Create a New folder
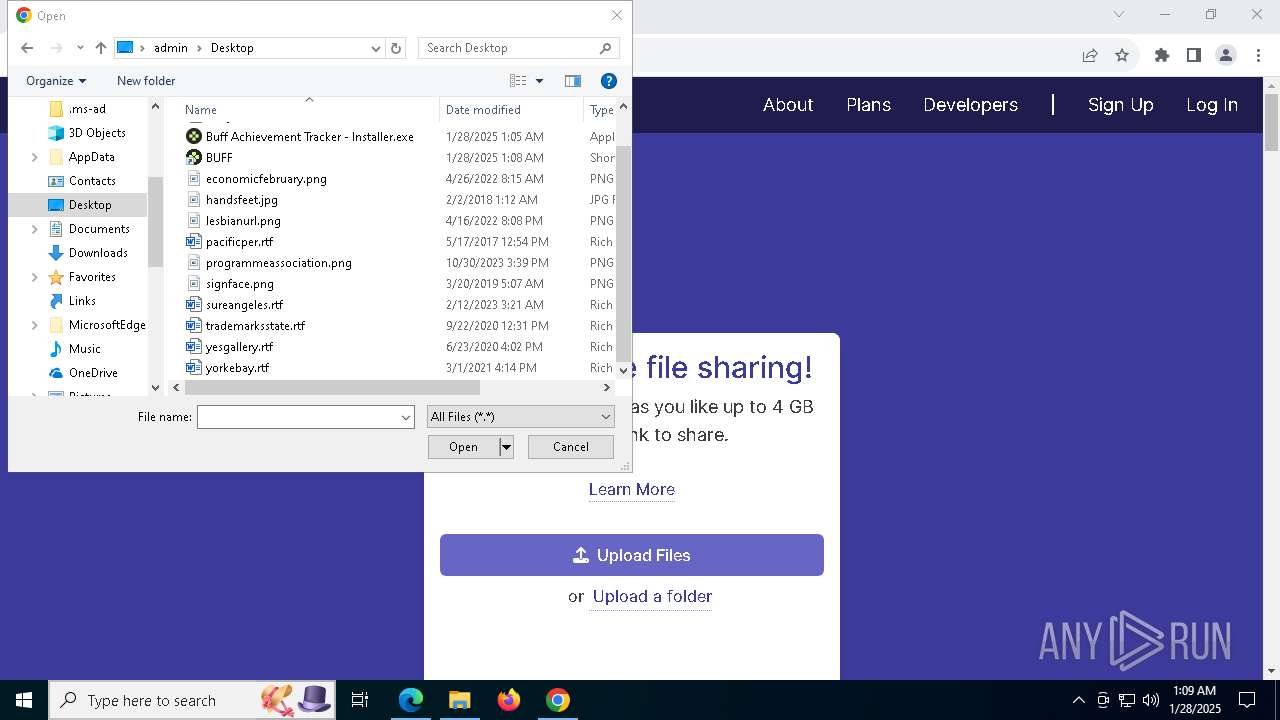The width and height of the screenshot is (1280, 720). pyautogui.click(x=146, y=81)
